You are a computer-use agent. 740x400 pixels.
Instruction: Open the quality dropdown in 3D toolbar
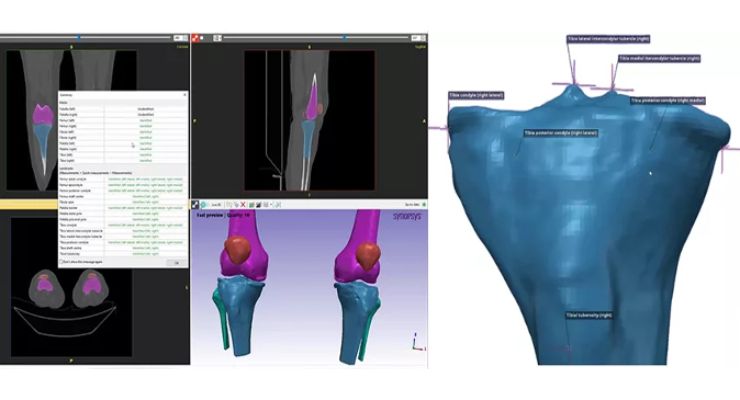[216, 205]
